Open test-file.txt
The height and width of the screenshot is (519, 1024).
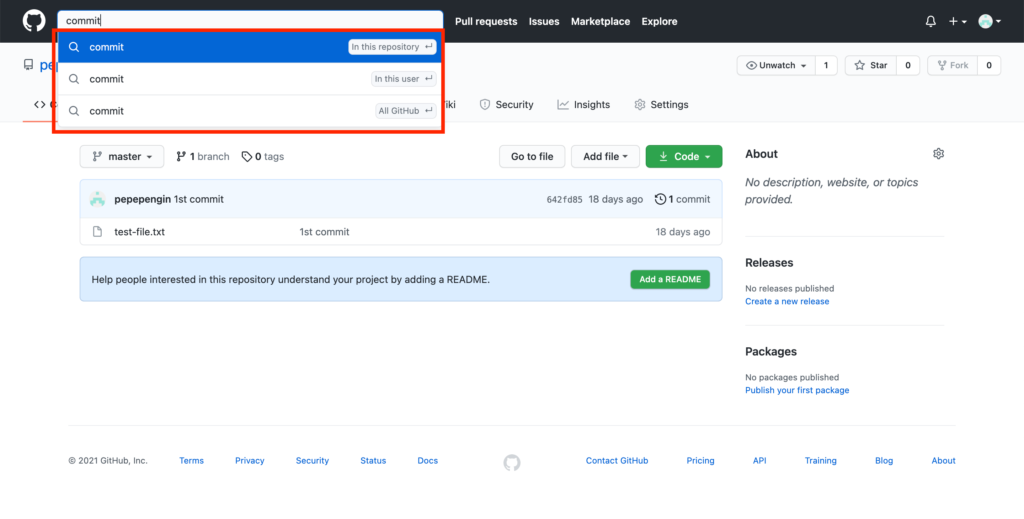pyautogui.click(x=139, y=232)
